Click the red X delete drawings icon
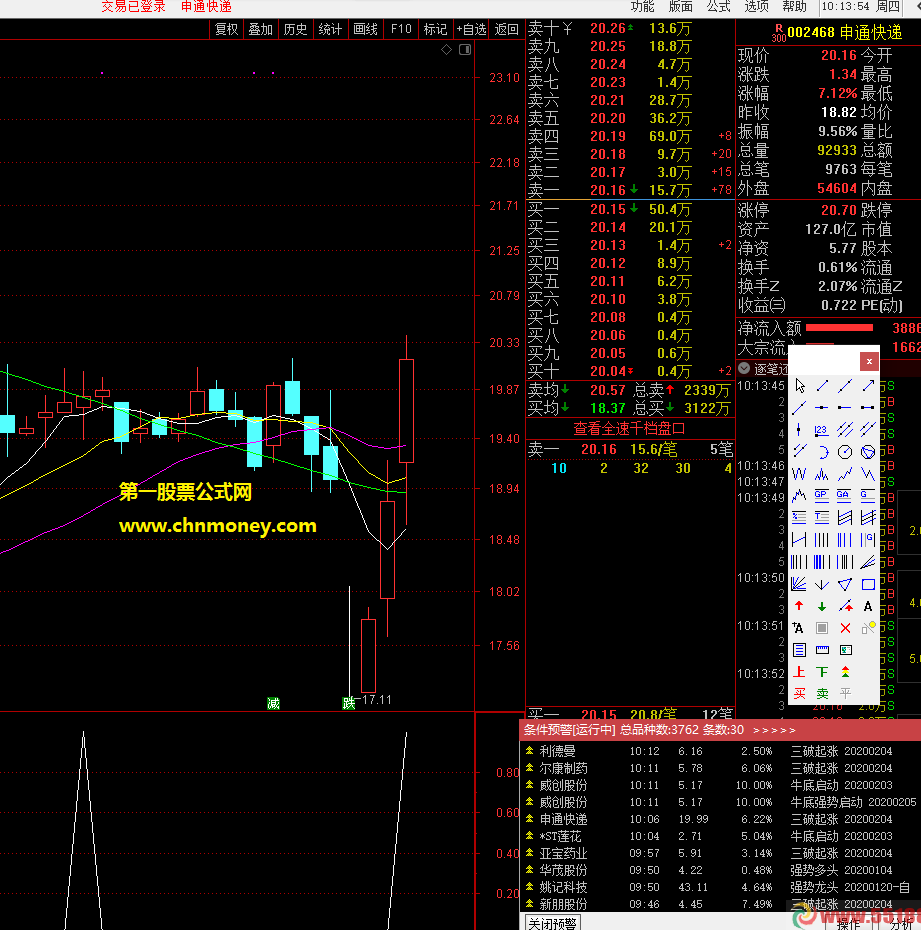The width and height of the screenshot is (921, 930). (845, 628)
